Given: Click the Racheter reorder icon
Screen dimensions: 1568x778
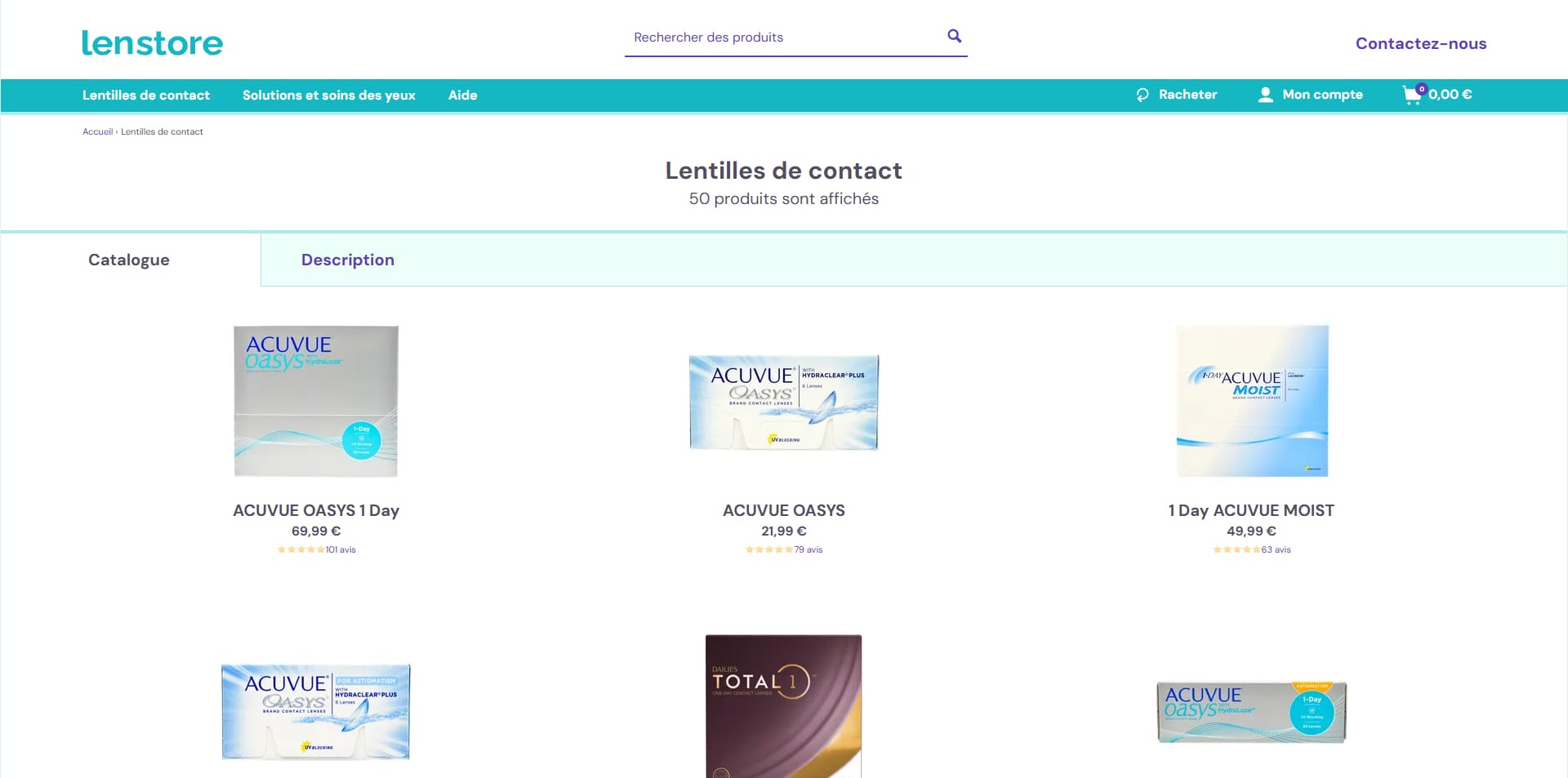Looking at the screenshot, I should pos(1143,95).
